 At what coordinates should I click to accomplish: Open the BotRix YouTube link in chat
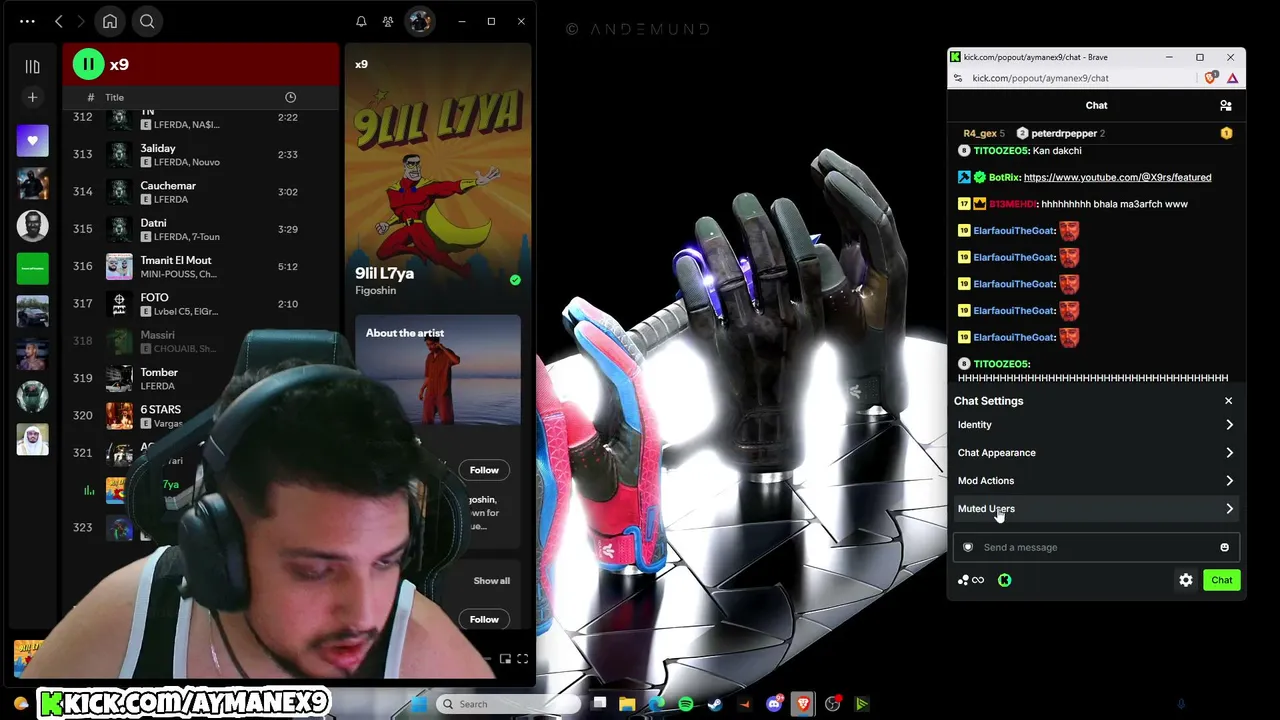pos(1117,178)
